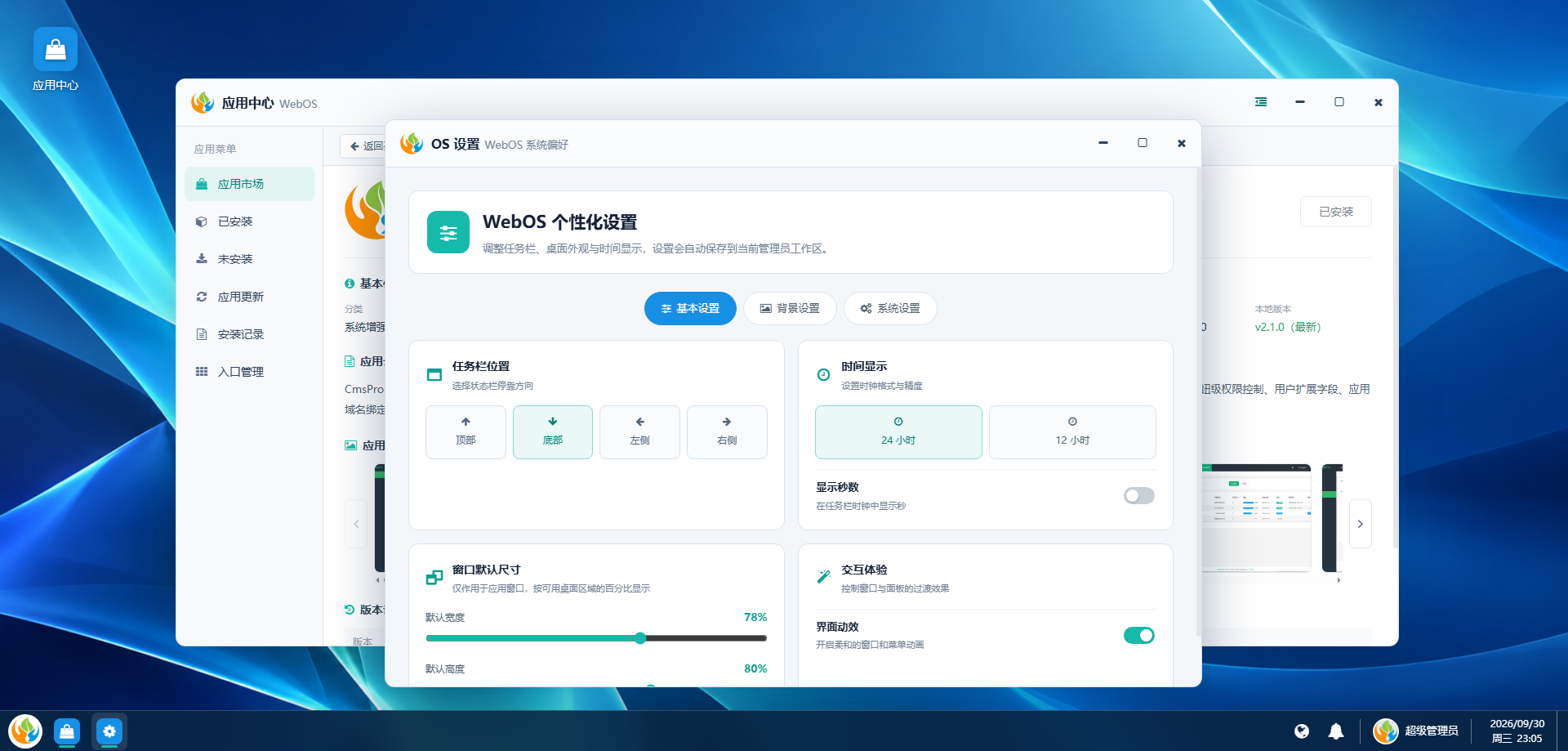Switch to the 系统设置 tab

click(x=890, y=309)
